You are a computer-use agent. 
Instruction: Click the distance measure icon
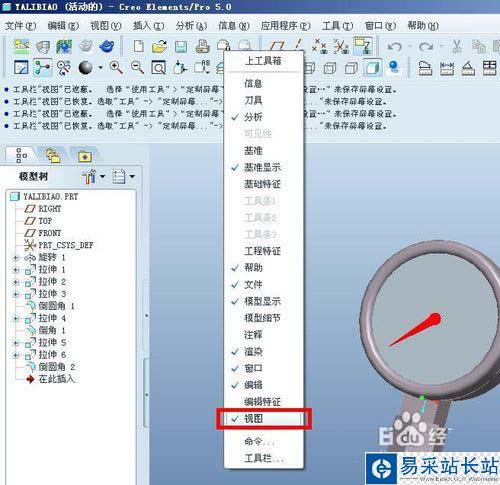(447, 68)
